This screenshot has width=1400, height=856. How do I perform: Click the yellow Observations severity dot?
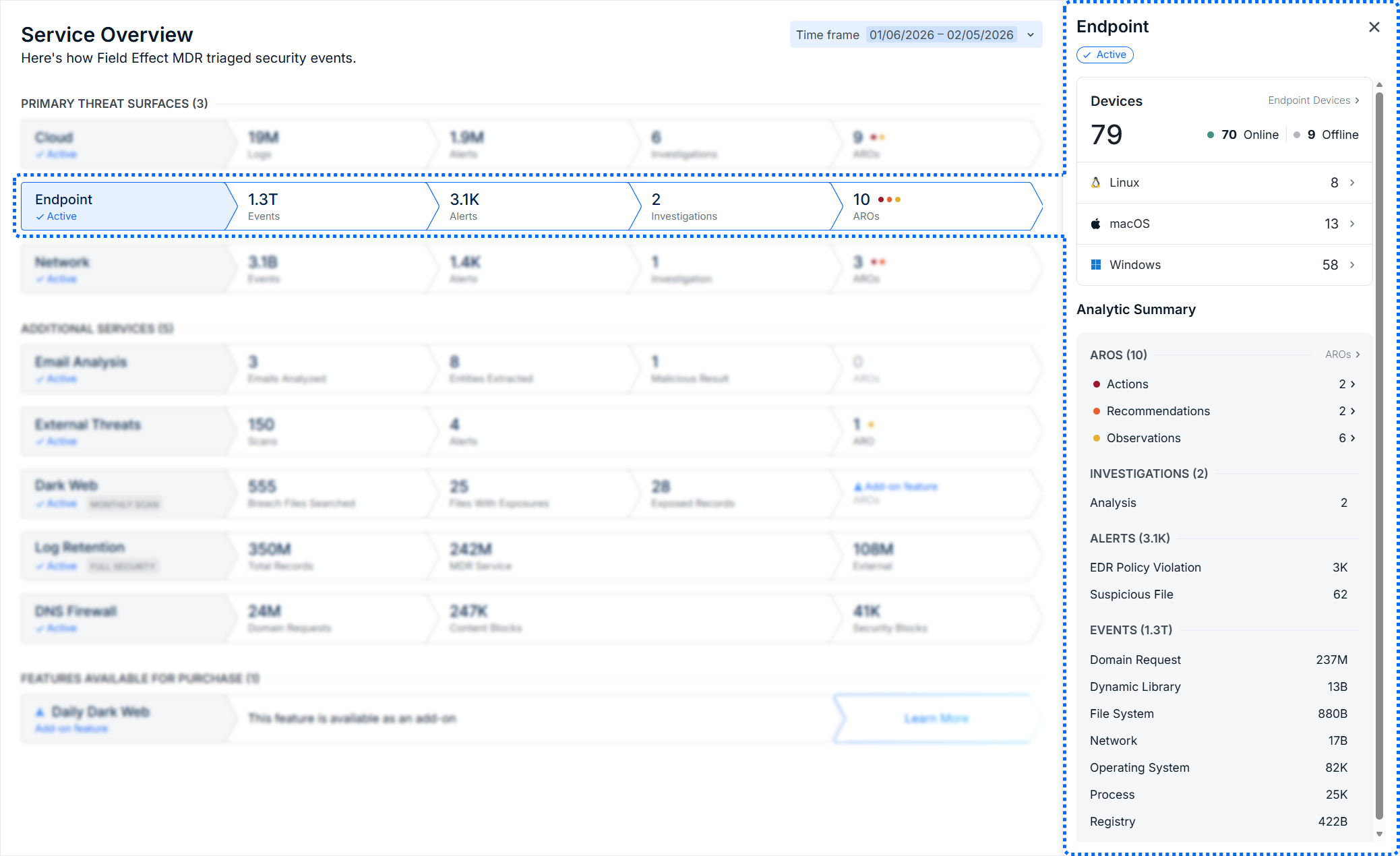click(x=1096, y=438)
